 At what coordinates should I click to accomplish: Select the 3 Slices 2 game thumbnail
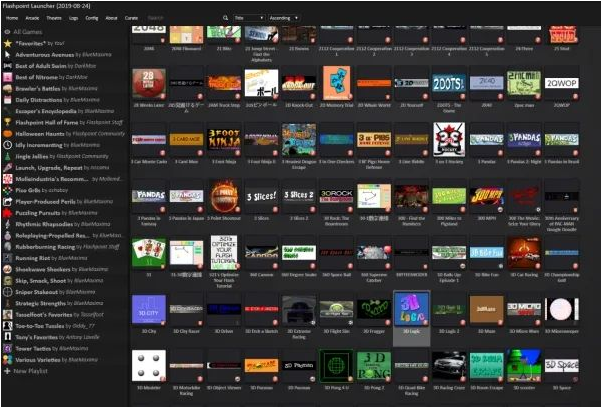coord(299,196)
